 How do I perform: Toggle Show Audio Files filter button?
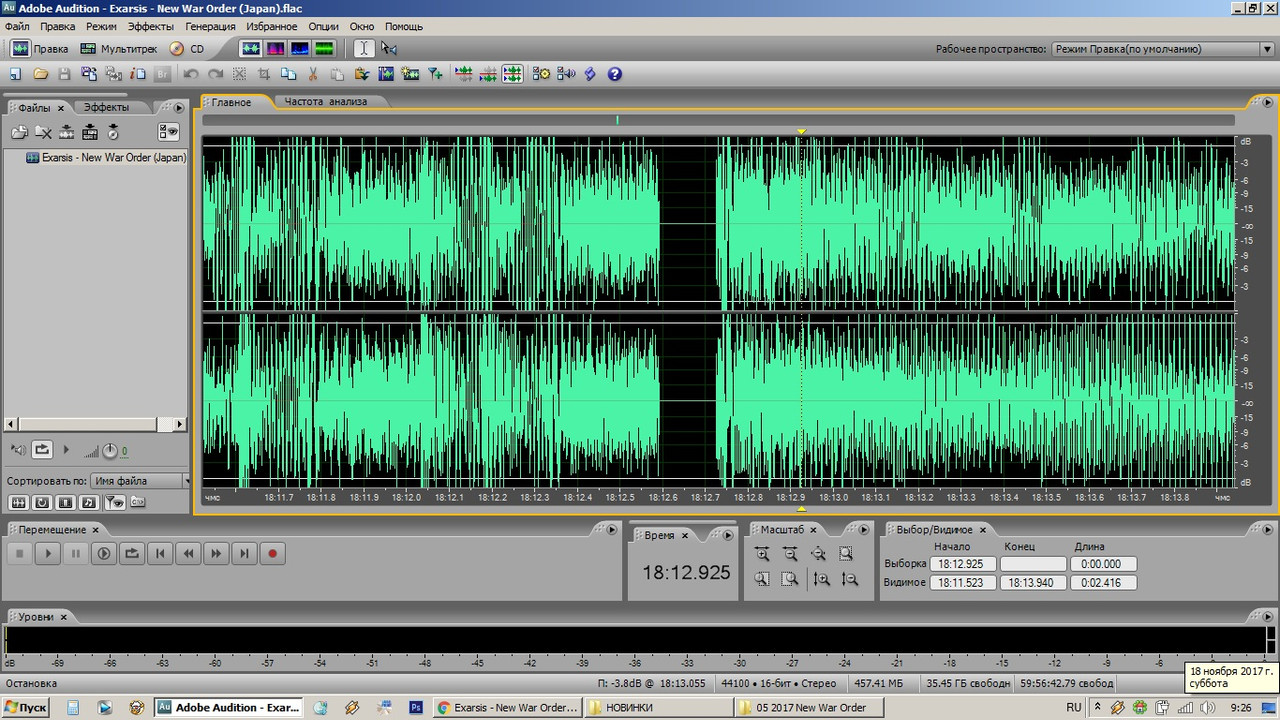pyautogui.click(x=18, y=502)
